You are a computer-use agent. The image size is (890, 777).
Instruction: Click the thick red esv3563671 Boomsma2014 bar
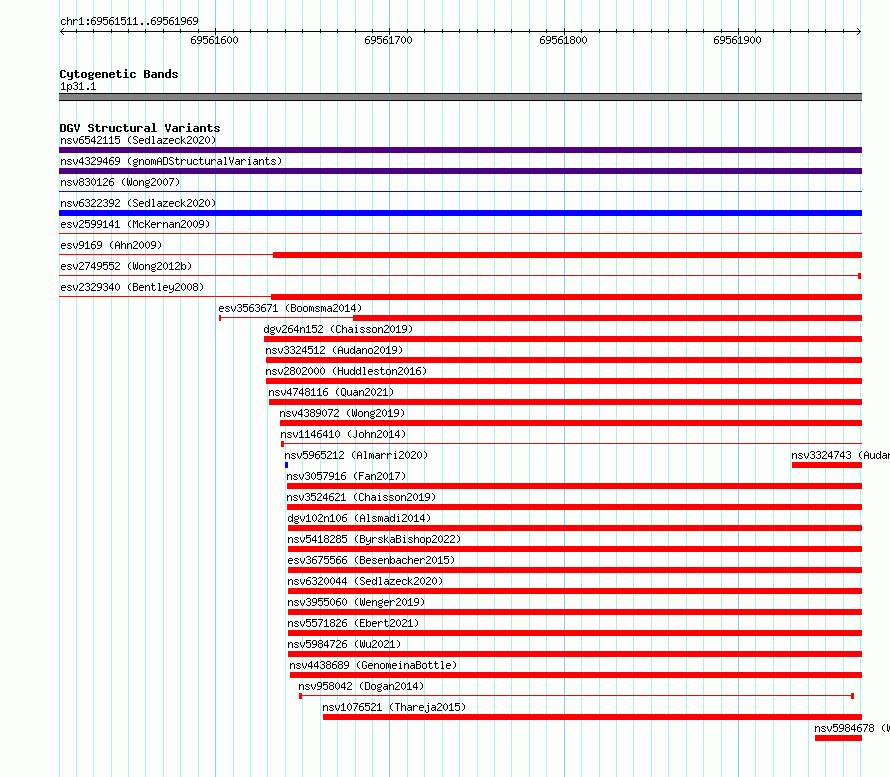[x=607, y=318]
